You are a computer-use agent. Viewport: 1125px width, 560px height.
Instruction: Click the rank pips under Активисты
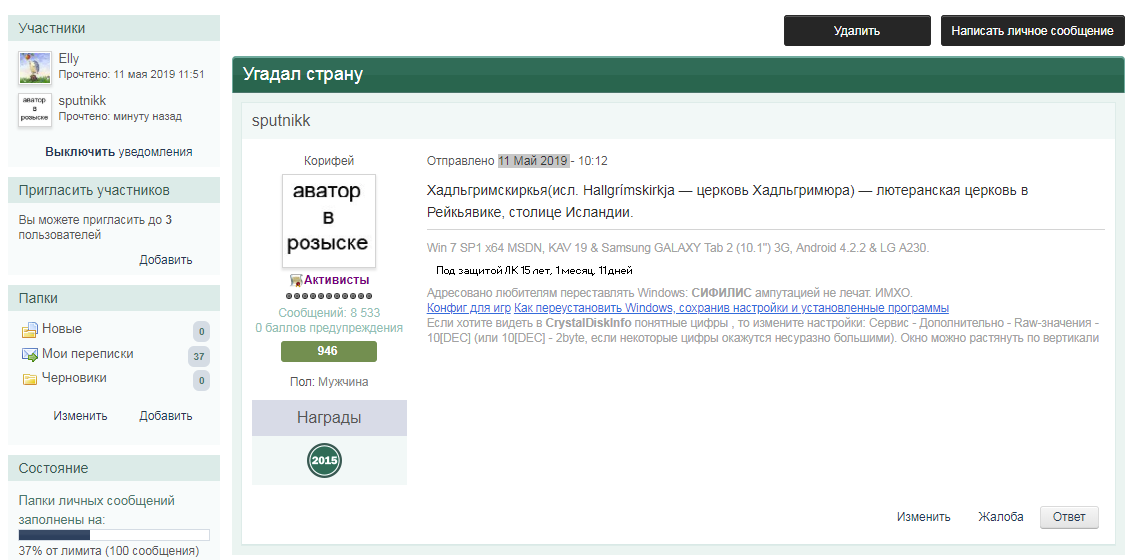click(x=329, y=296)
